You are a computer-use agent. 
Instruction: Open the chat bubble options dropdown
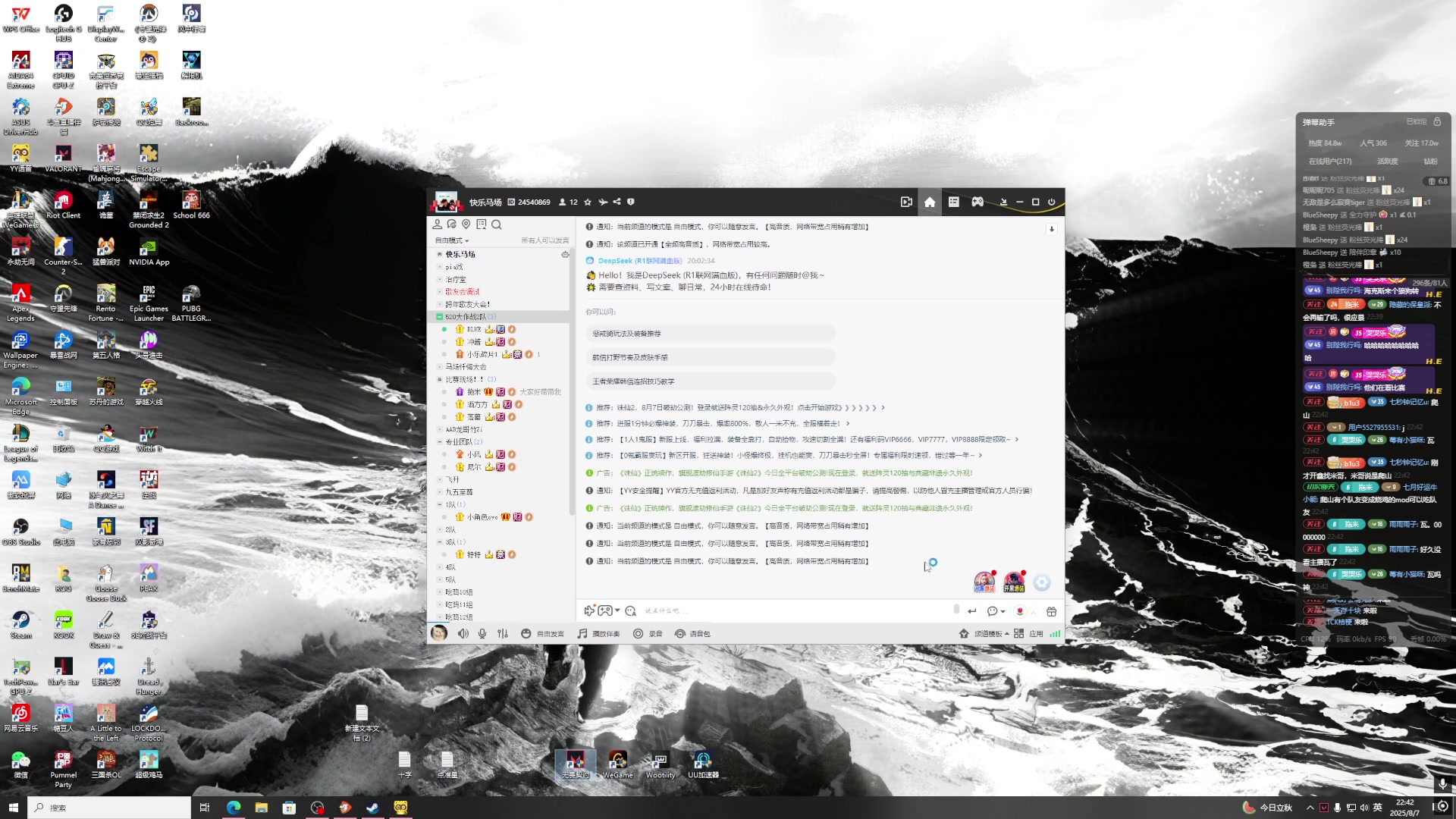[x=996, y=610]
